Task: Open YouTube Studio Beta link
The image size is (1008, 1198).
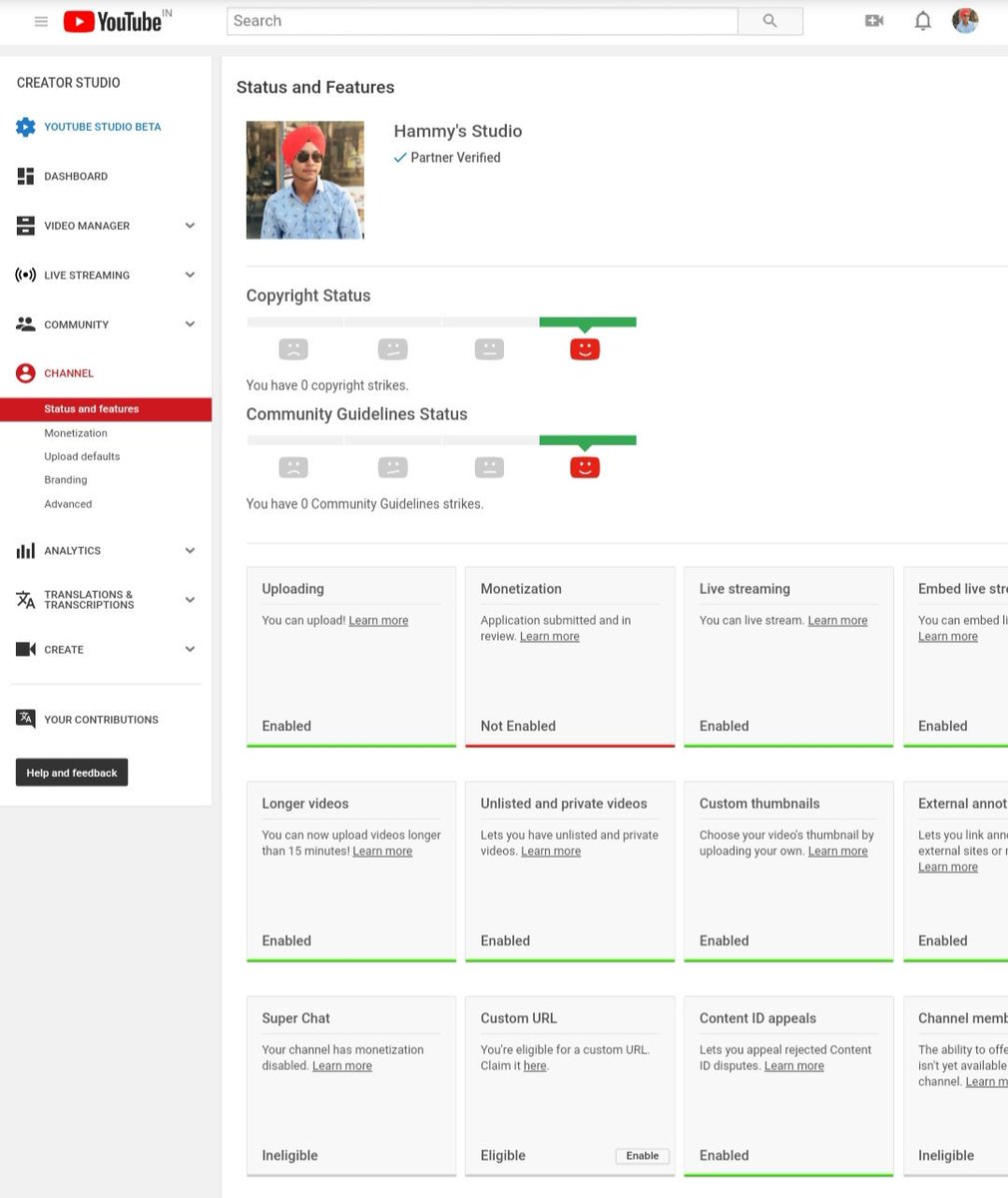Action: coord(103,127)
